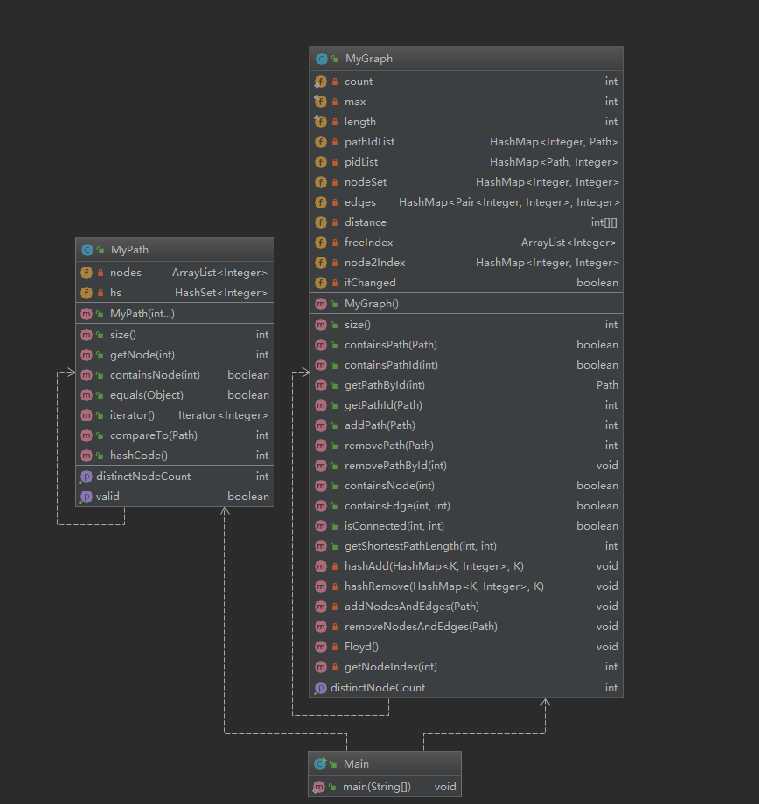Screen dimensions: 759x804
Task: Click the method icon next to MyPath(int...)
Action: point(86,313)
